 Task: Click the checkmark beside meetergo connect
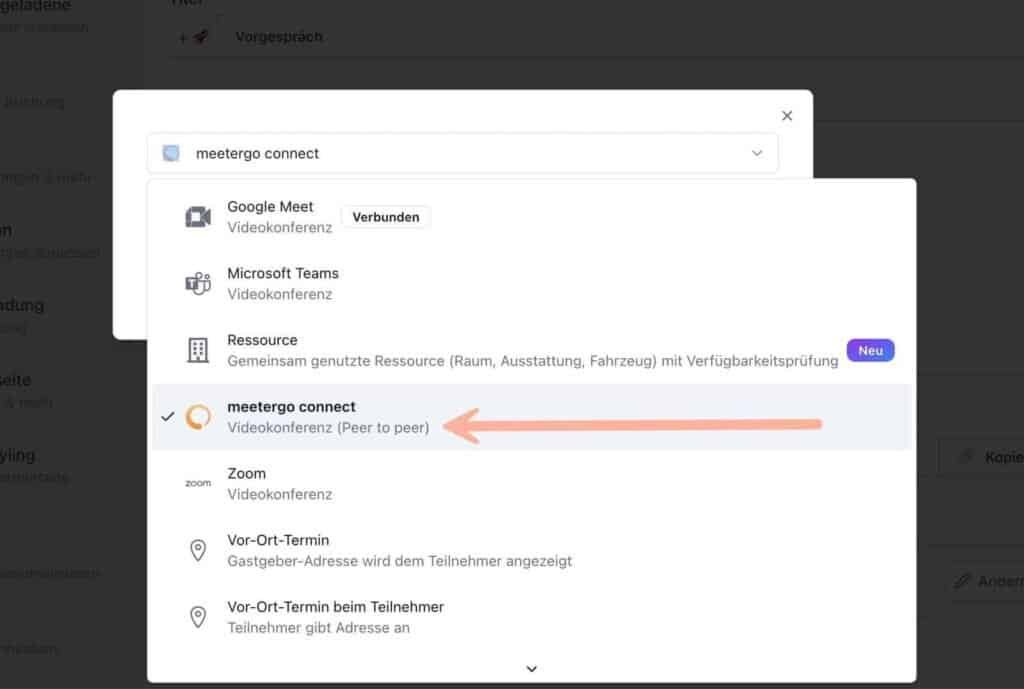coord(167,416)
